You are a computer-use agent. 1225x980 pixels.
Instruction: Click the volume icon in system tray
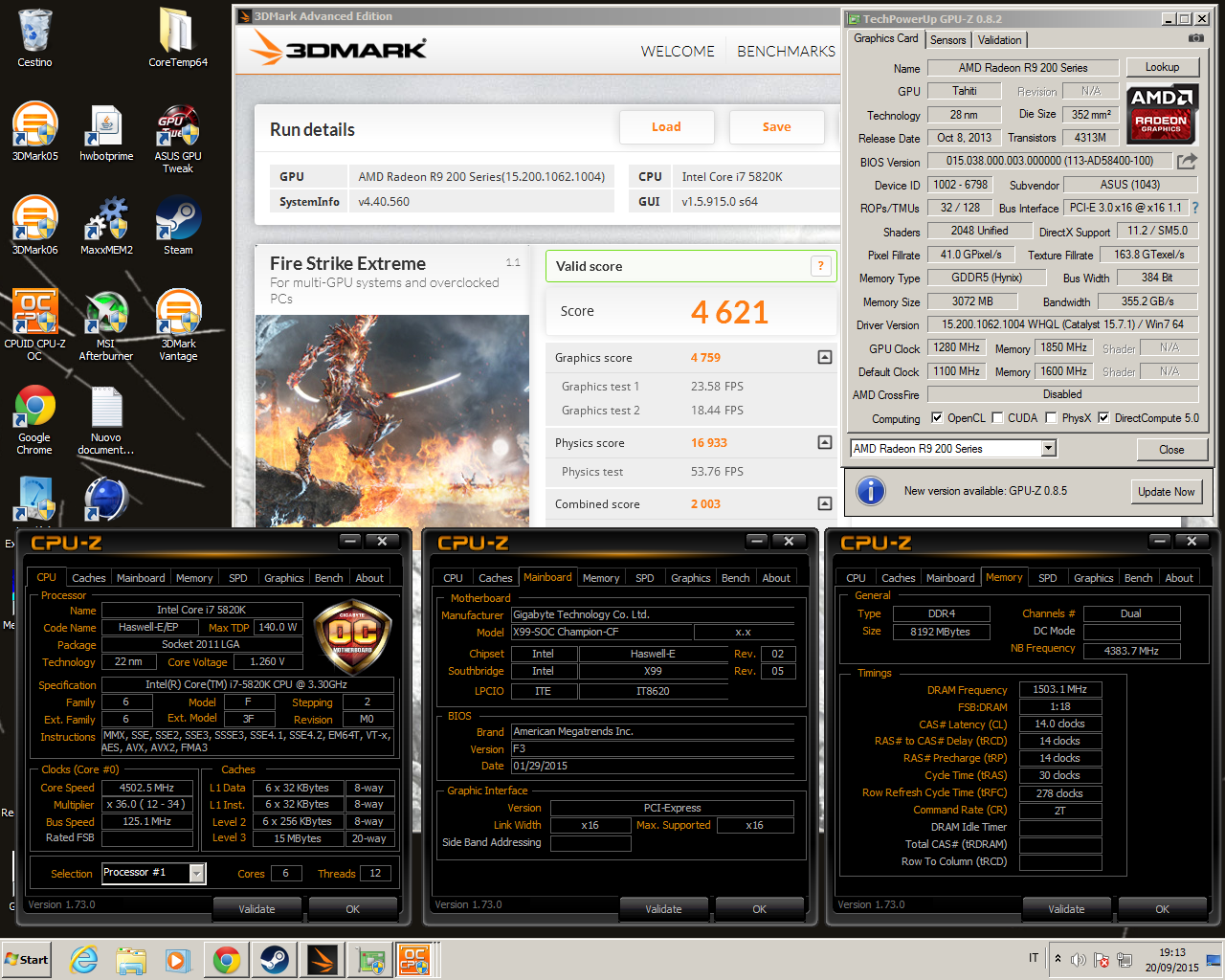tap(1079, 960)
